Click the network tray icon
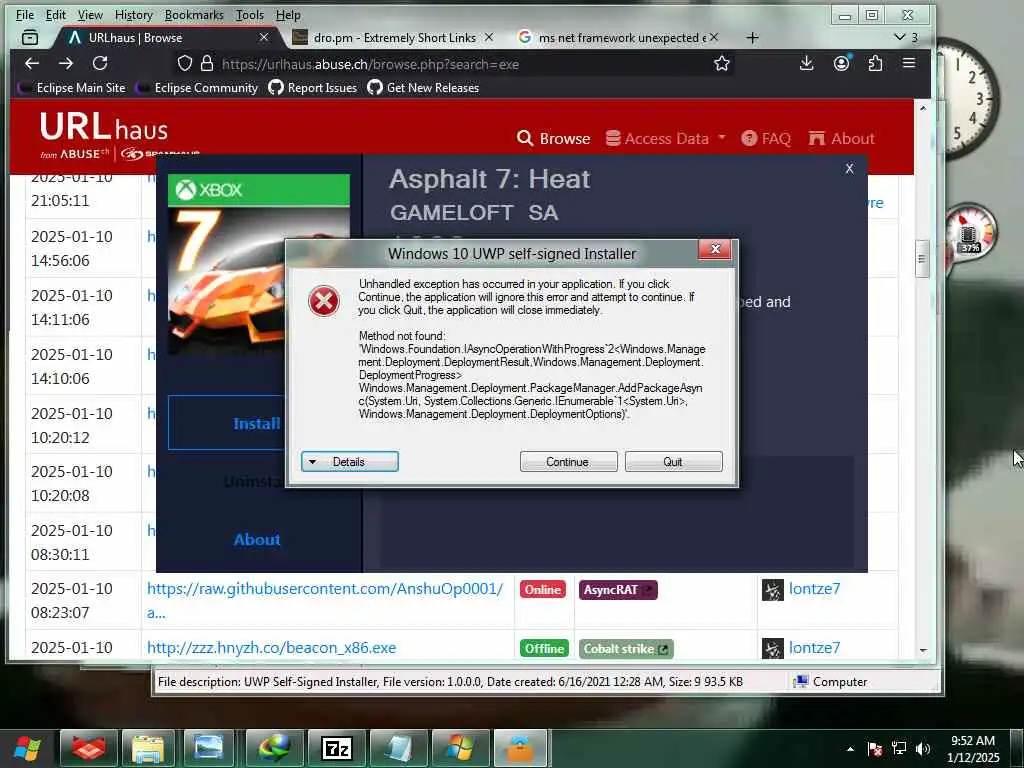The image size is (1024, 768). tap(899, 748)
